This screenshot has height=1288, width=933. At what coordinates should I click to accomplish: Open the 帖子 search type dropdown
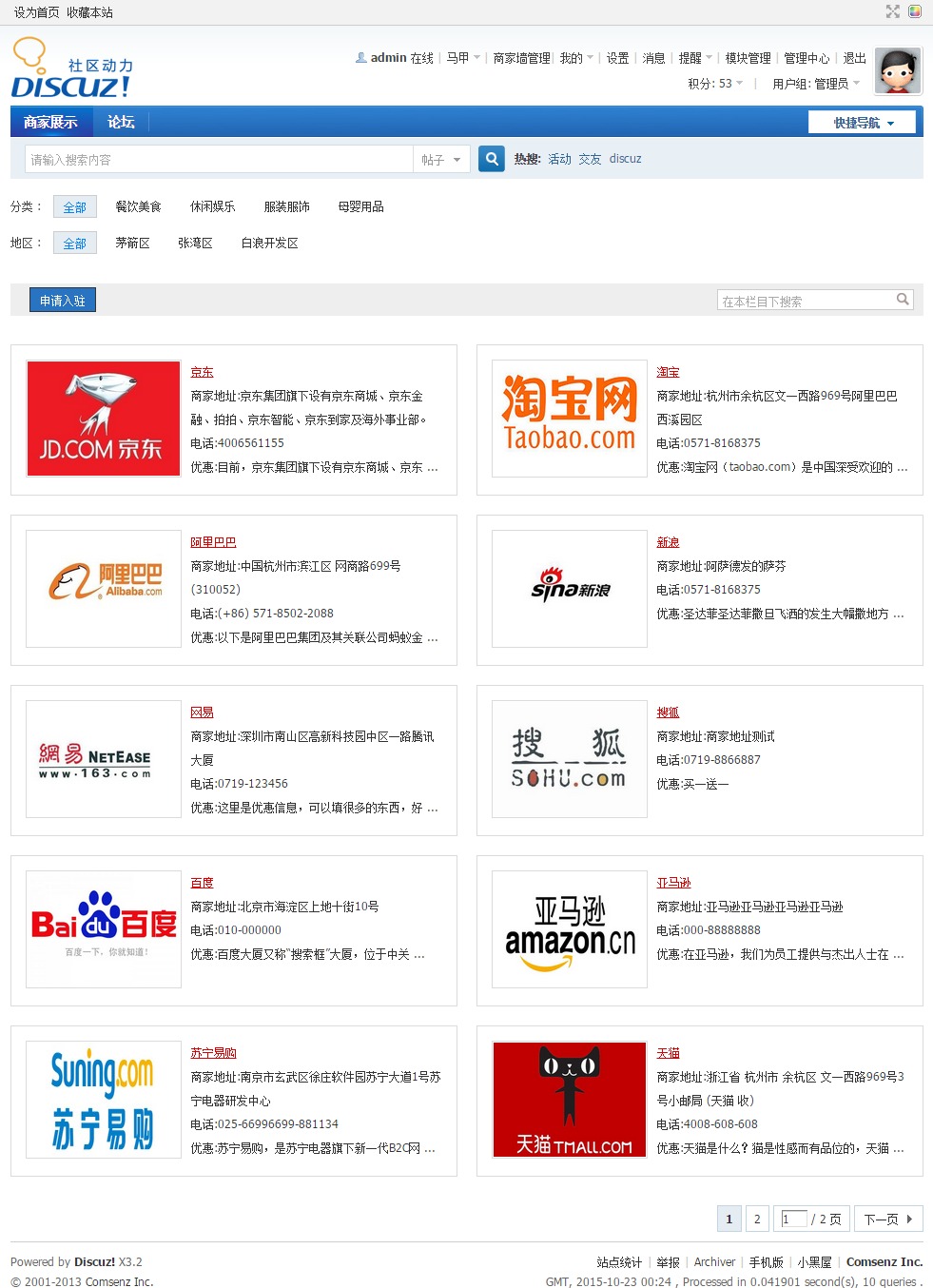(x=441, y=160)
